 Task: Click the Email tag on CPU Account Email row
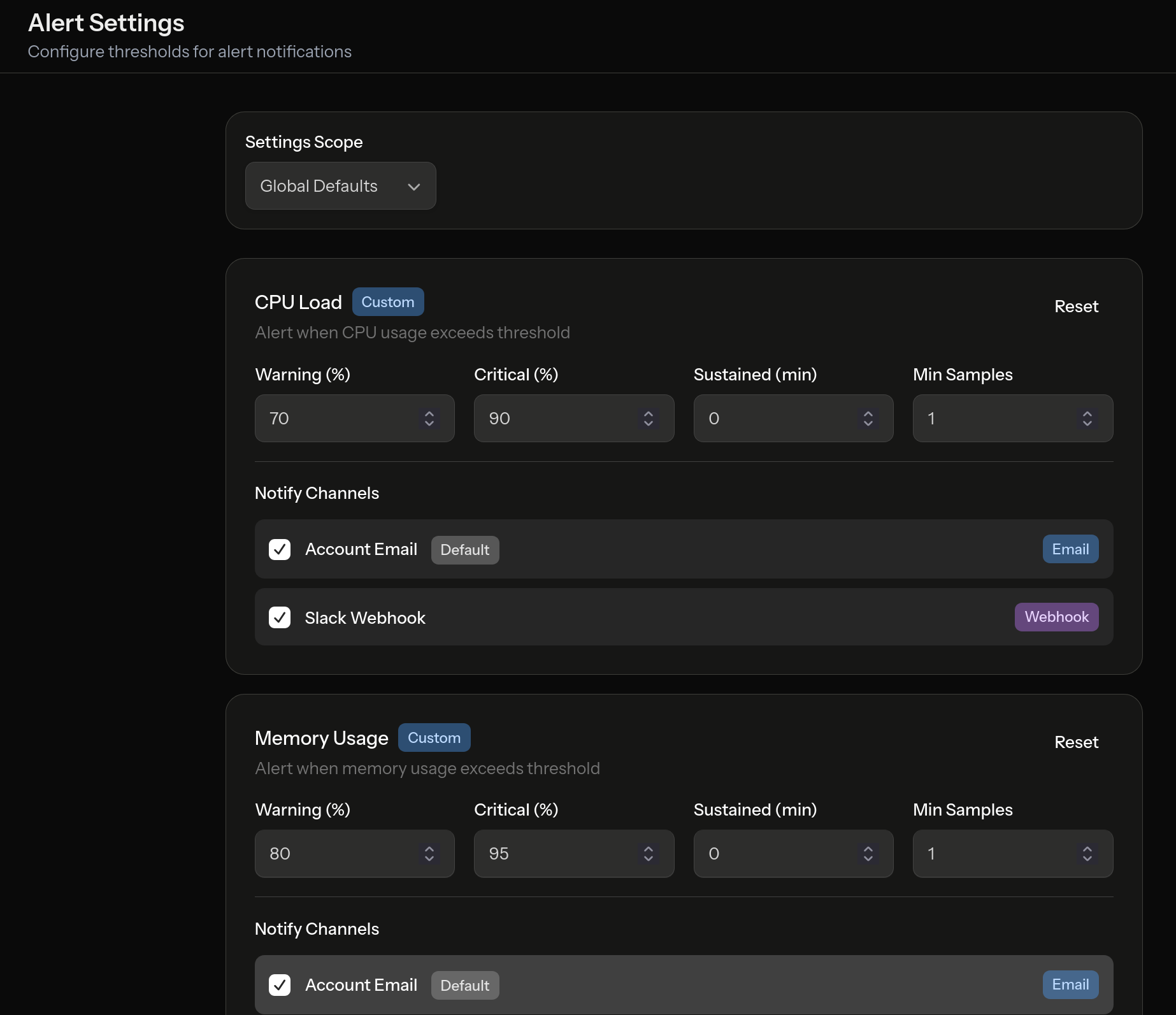tap(1070, 549)
